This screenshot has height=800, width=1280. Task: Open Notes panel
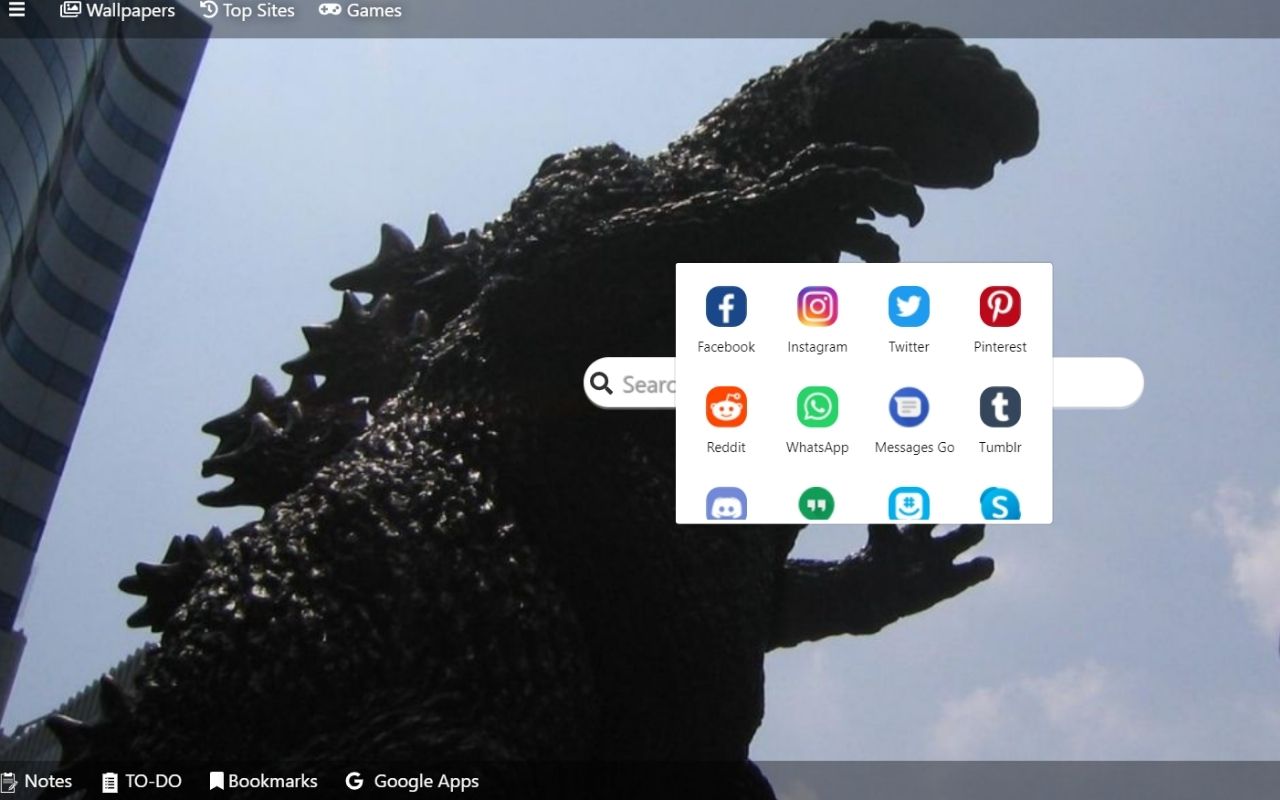click(x=37, y=781)
